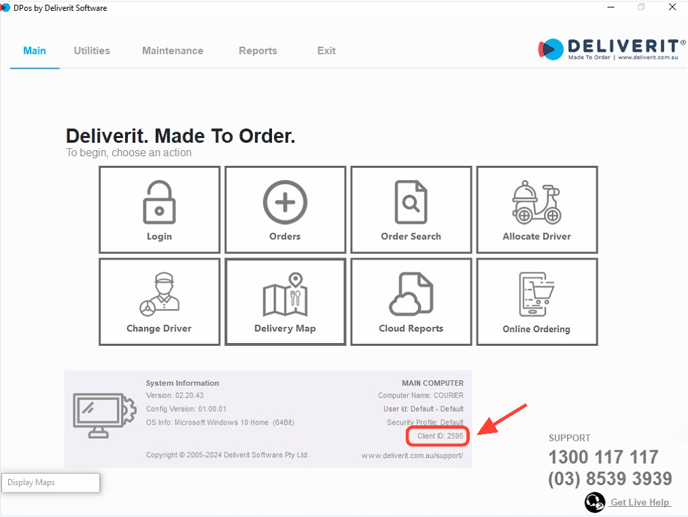Viewport: 688px width, 517px height.
Task: Open the Order Search document tile
Action: (411, 209)
